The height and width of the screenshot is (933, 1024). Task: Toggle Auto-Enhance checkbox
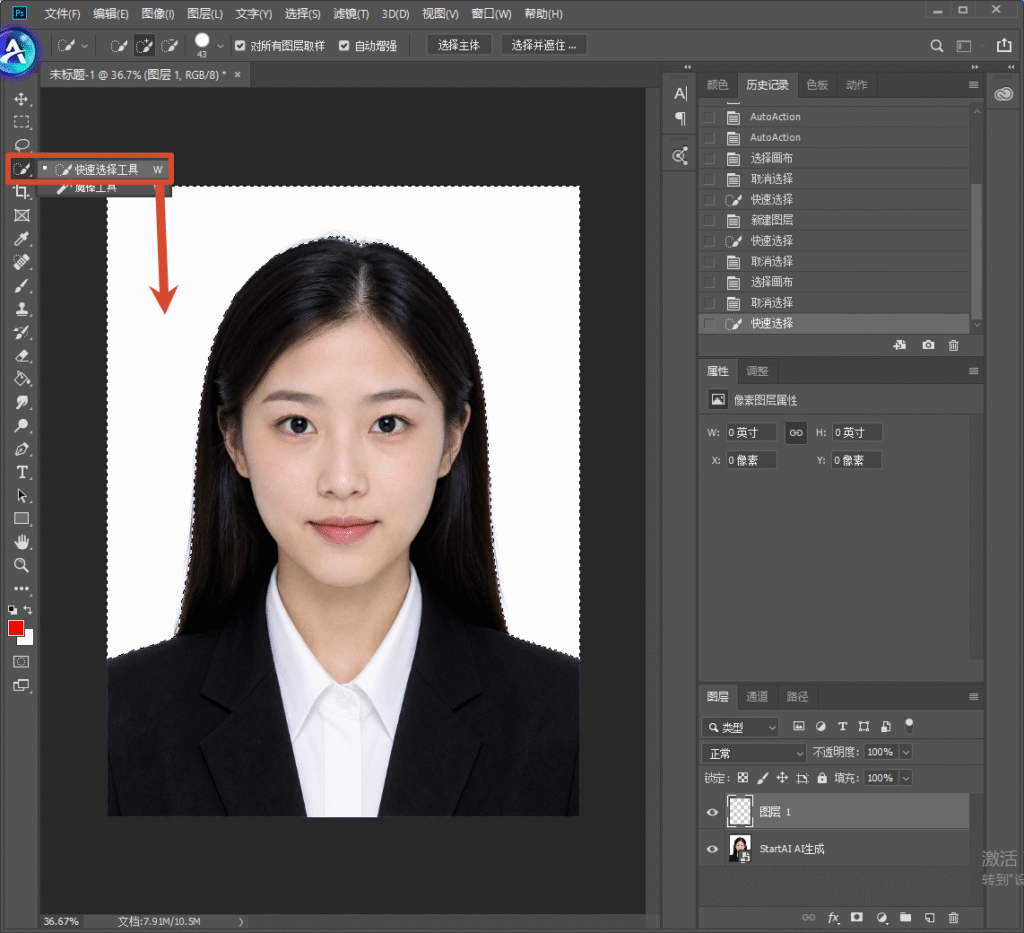(x=344, y=46)
